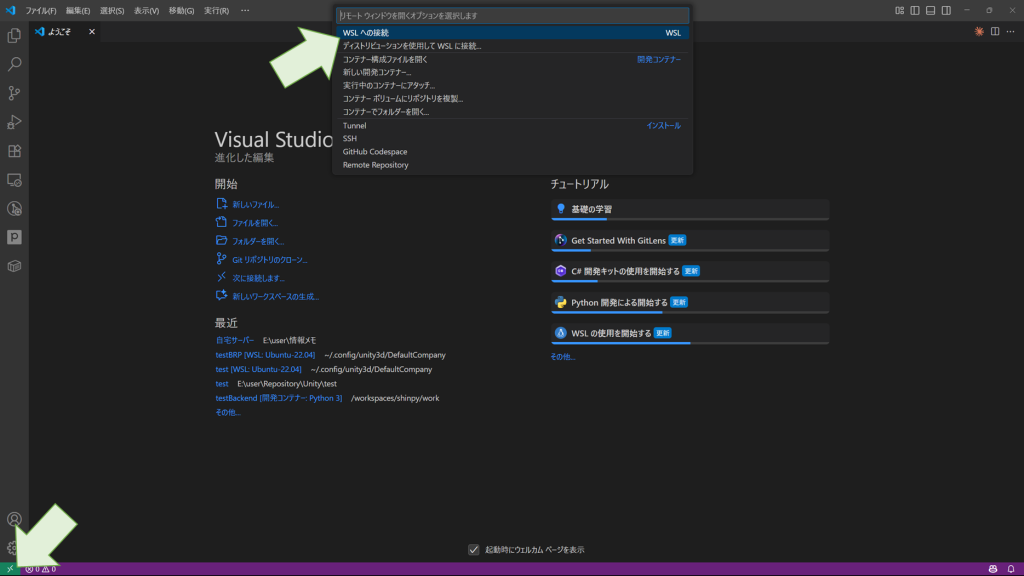Open the P icon extension view

click(x=14, y=237)
